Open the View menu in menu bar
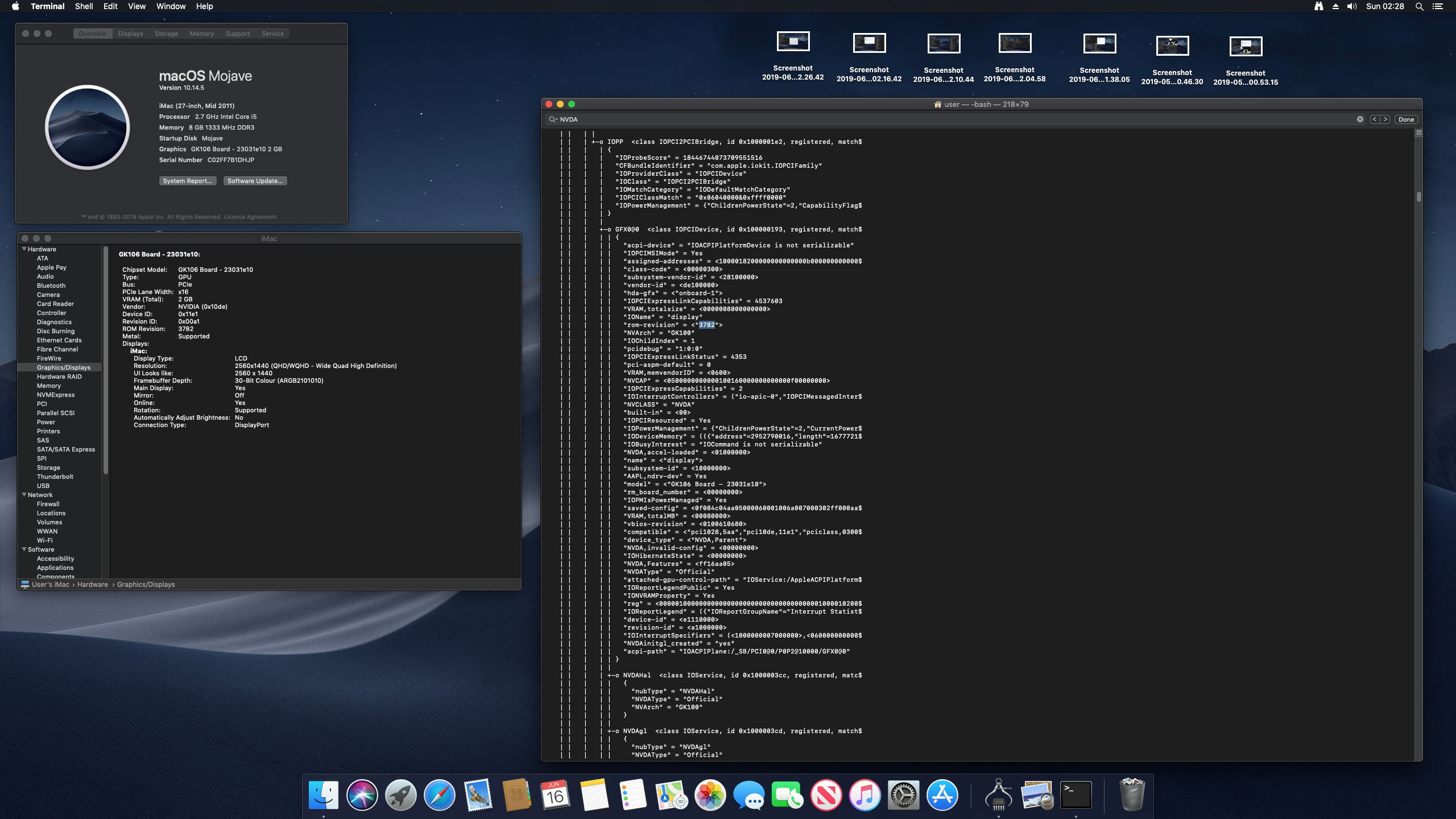 click(136, 6)
